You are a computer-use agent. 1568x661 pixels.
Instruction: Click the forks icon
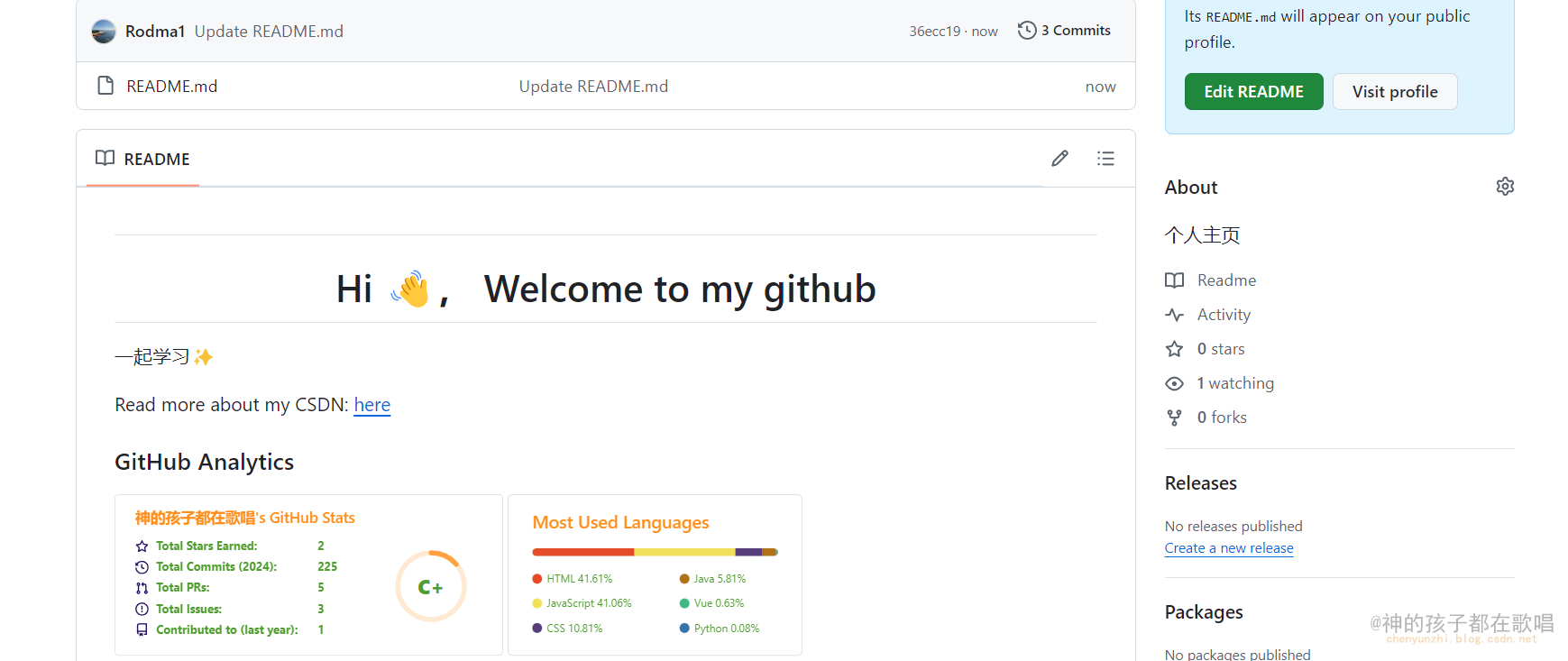pyautogui.click(x=1174, y=418)
